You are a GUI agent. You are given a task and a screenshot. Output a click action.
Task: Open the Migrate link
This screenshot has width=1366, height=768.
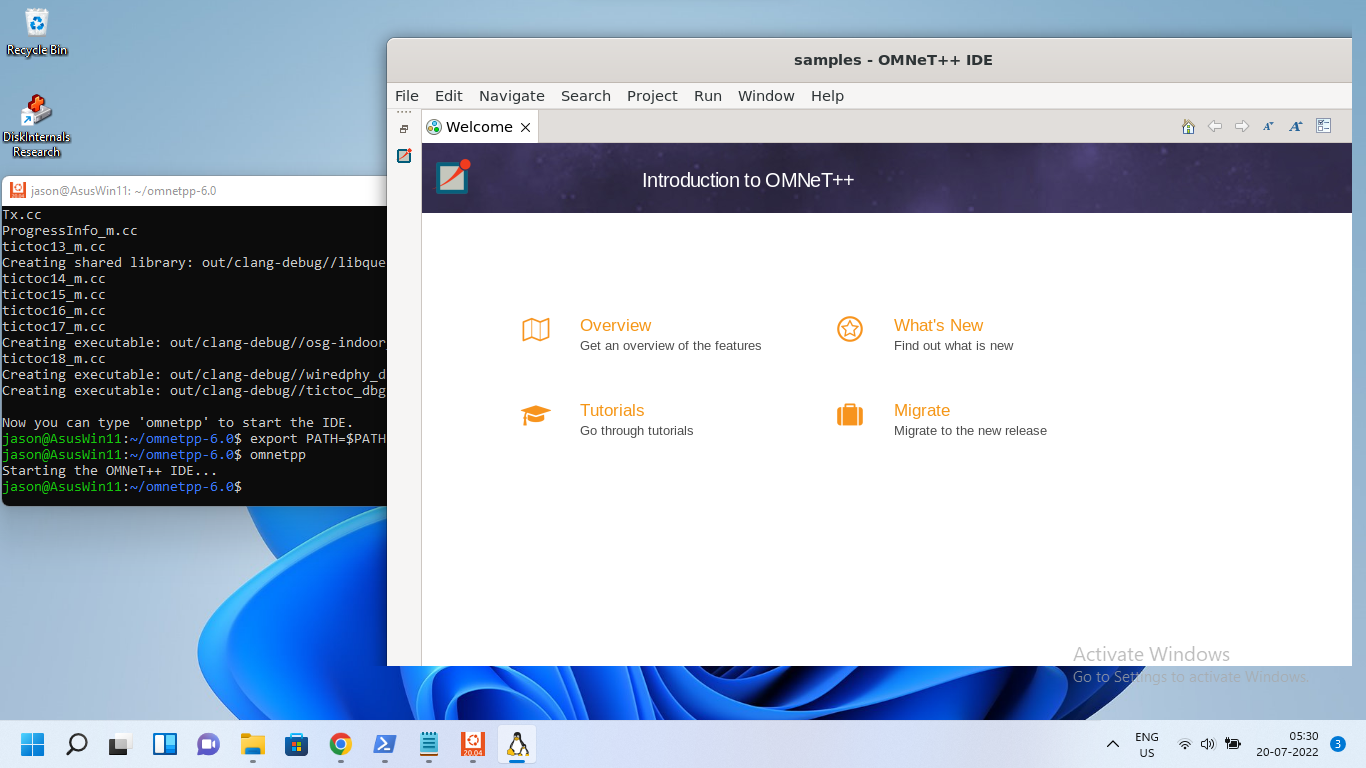[x=922, y=410]
